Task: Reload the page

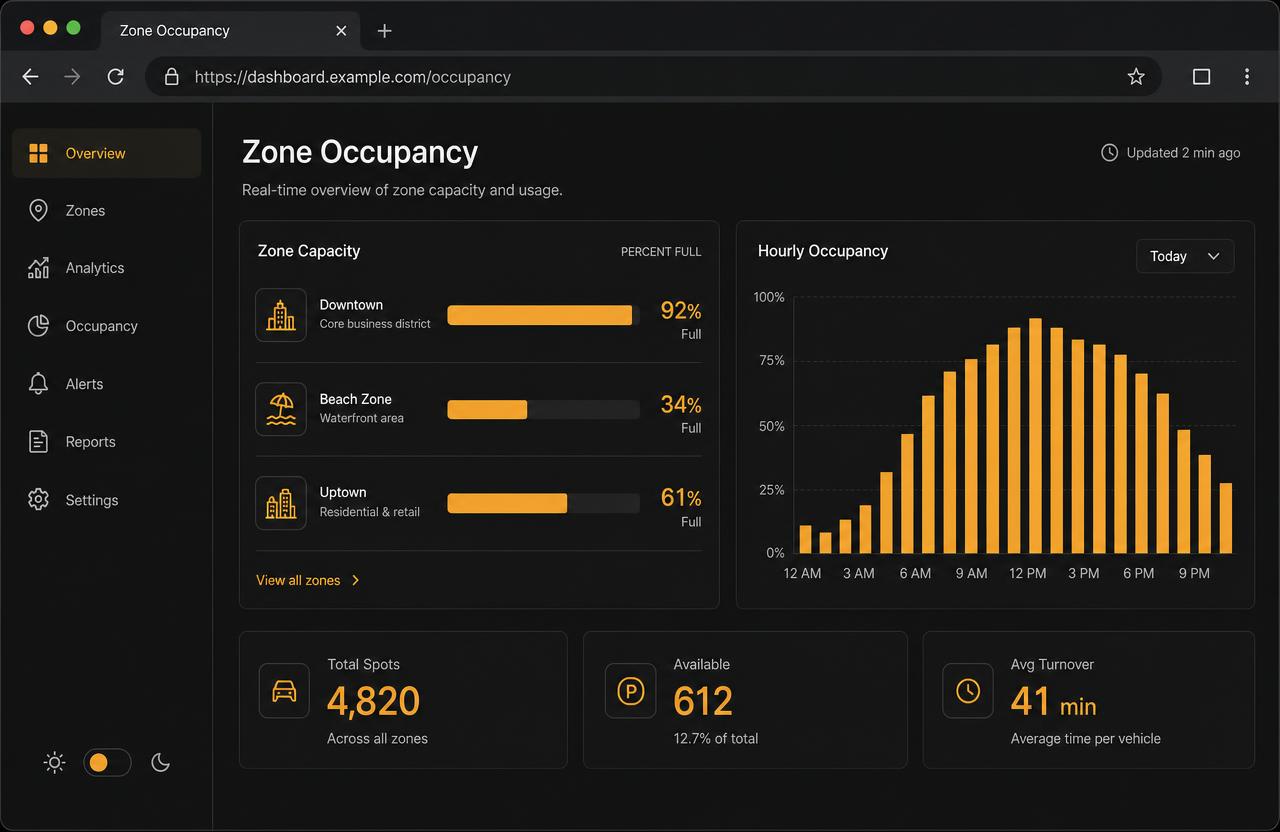Action: pyautogui.click(x=116, y=77)
